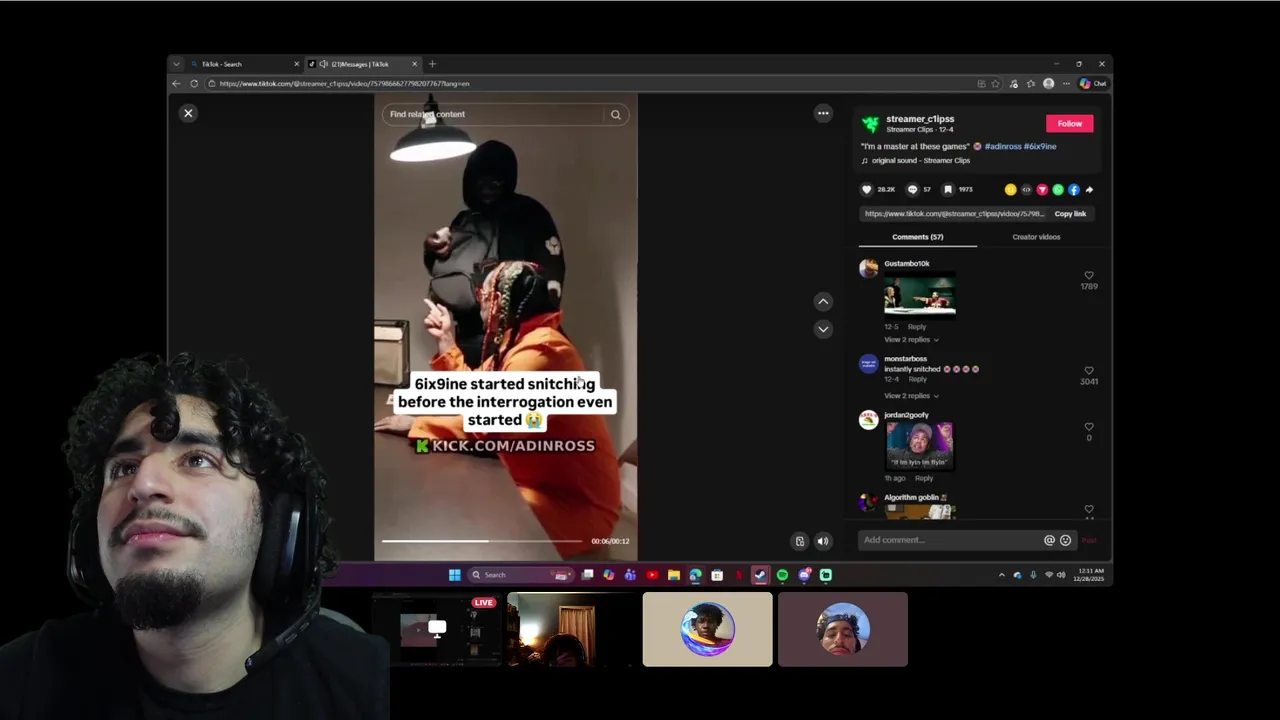This screenshot has width=1280, height=720.
Task: Open browser settings and more menu
Action: [1066, 84]
